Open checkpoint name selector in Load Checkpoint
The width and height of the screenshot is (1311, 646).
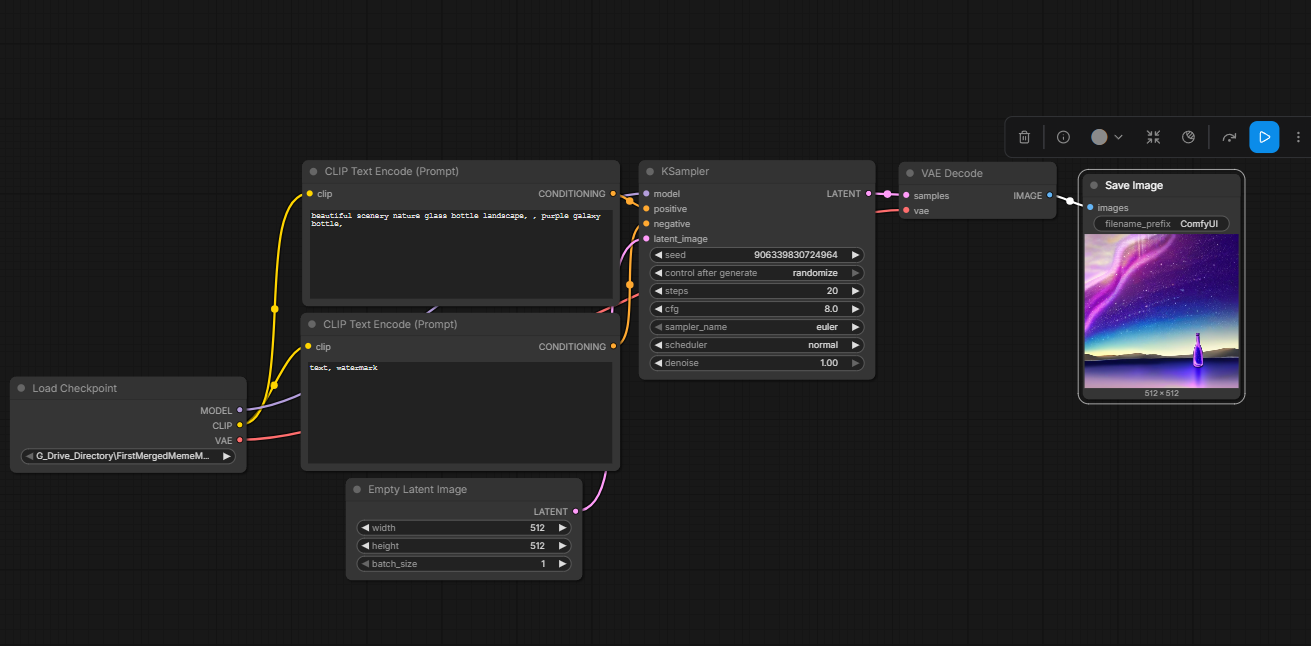click(128, 456)
